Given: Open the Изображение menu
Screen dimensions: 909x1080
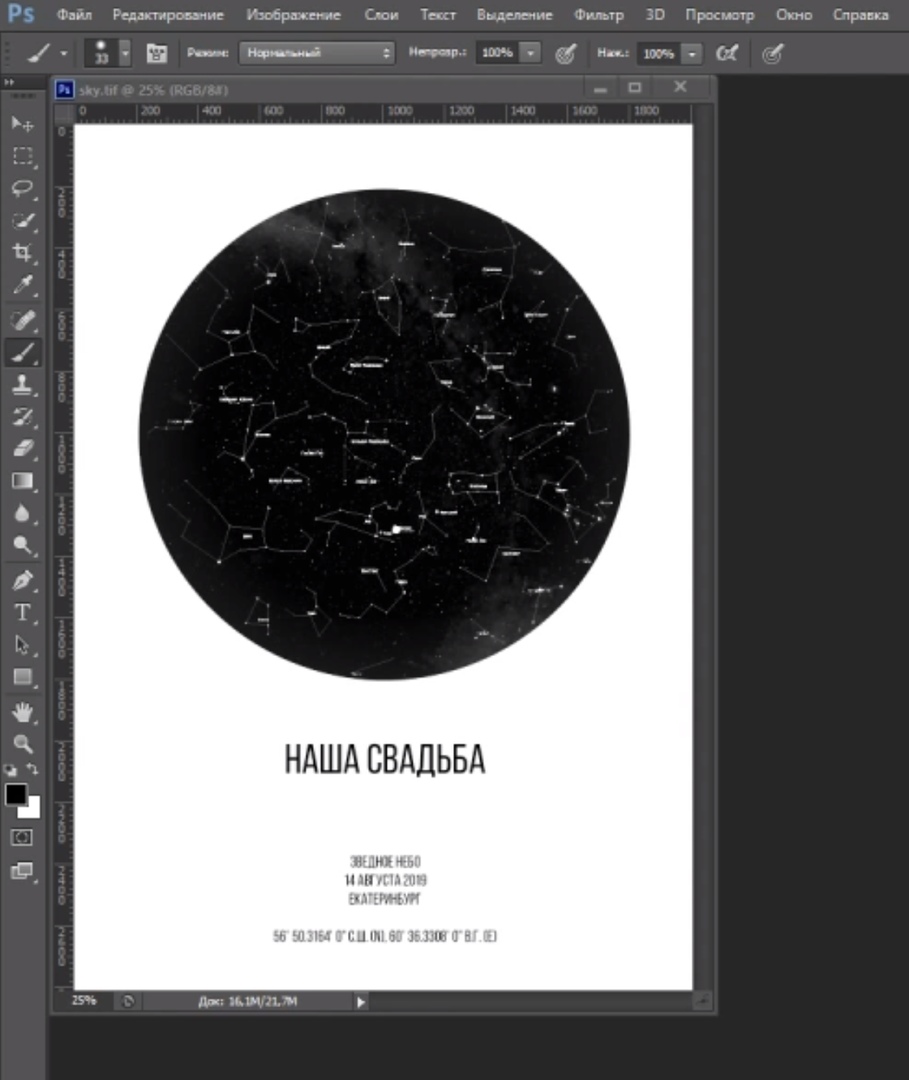Looking at the screenshot, I should [293, 14].
